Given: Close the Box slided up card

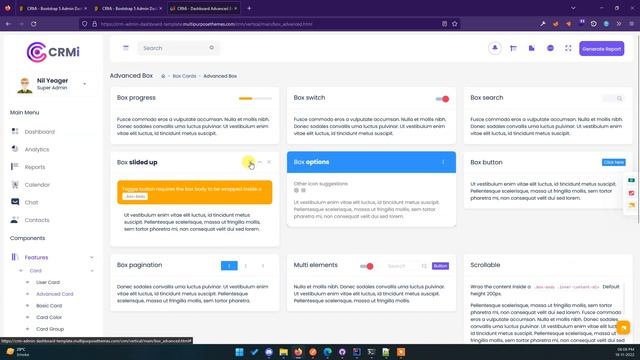Looking at the screenshot, I should 269,162.
